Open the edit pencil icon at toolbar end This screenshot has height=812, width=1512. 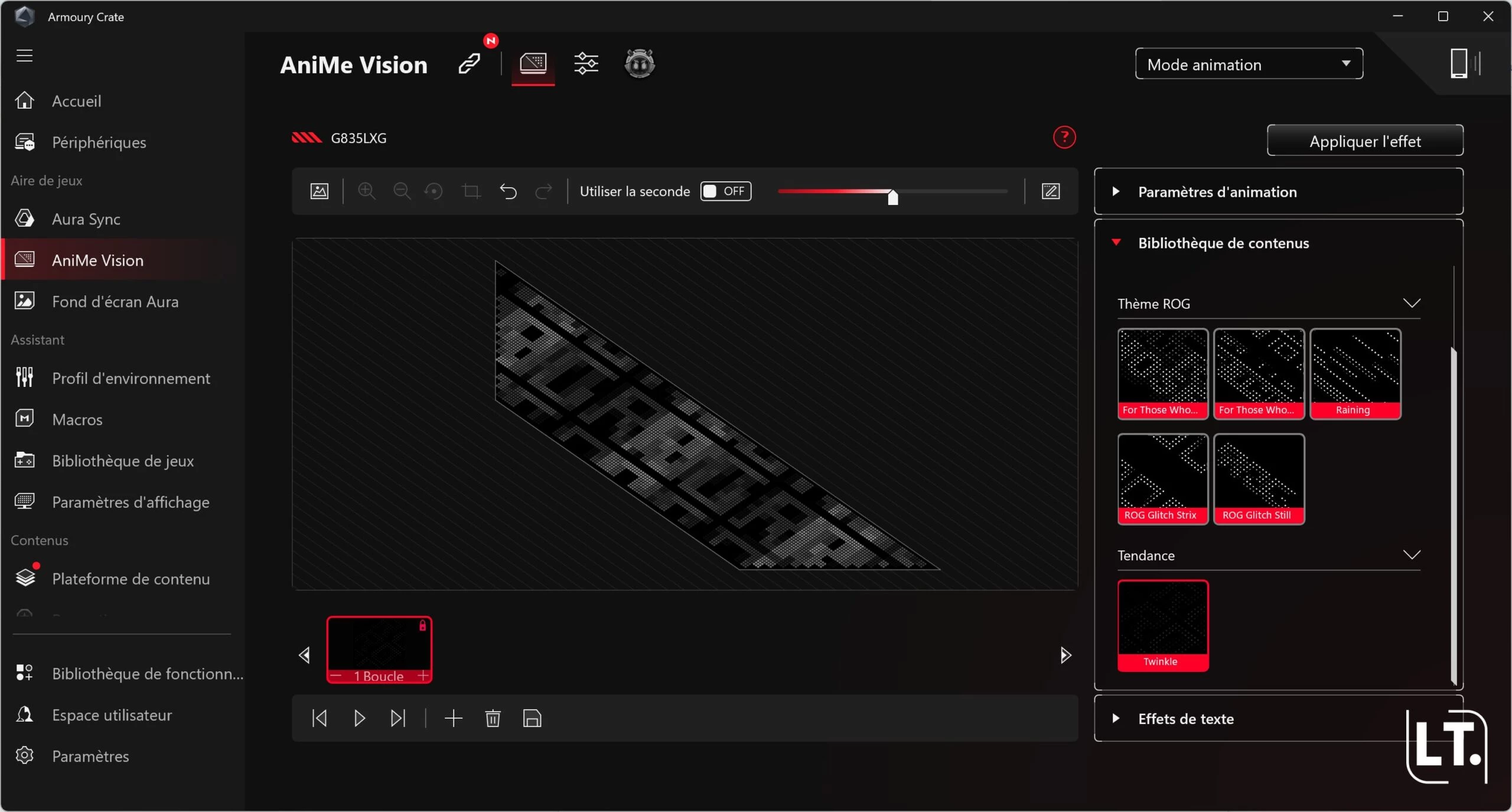point(1051,191)
